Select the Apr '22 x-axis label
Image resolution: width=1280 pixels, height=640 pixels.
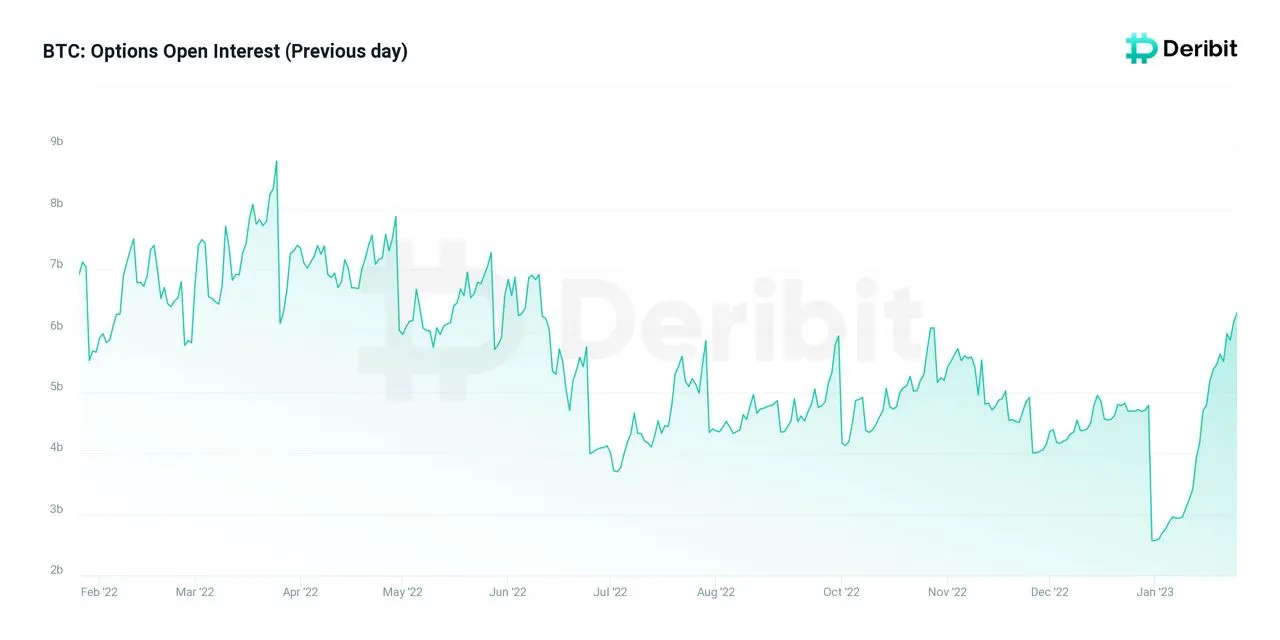pyautogui.click(x=300, y=592)
